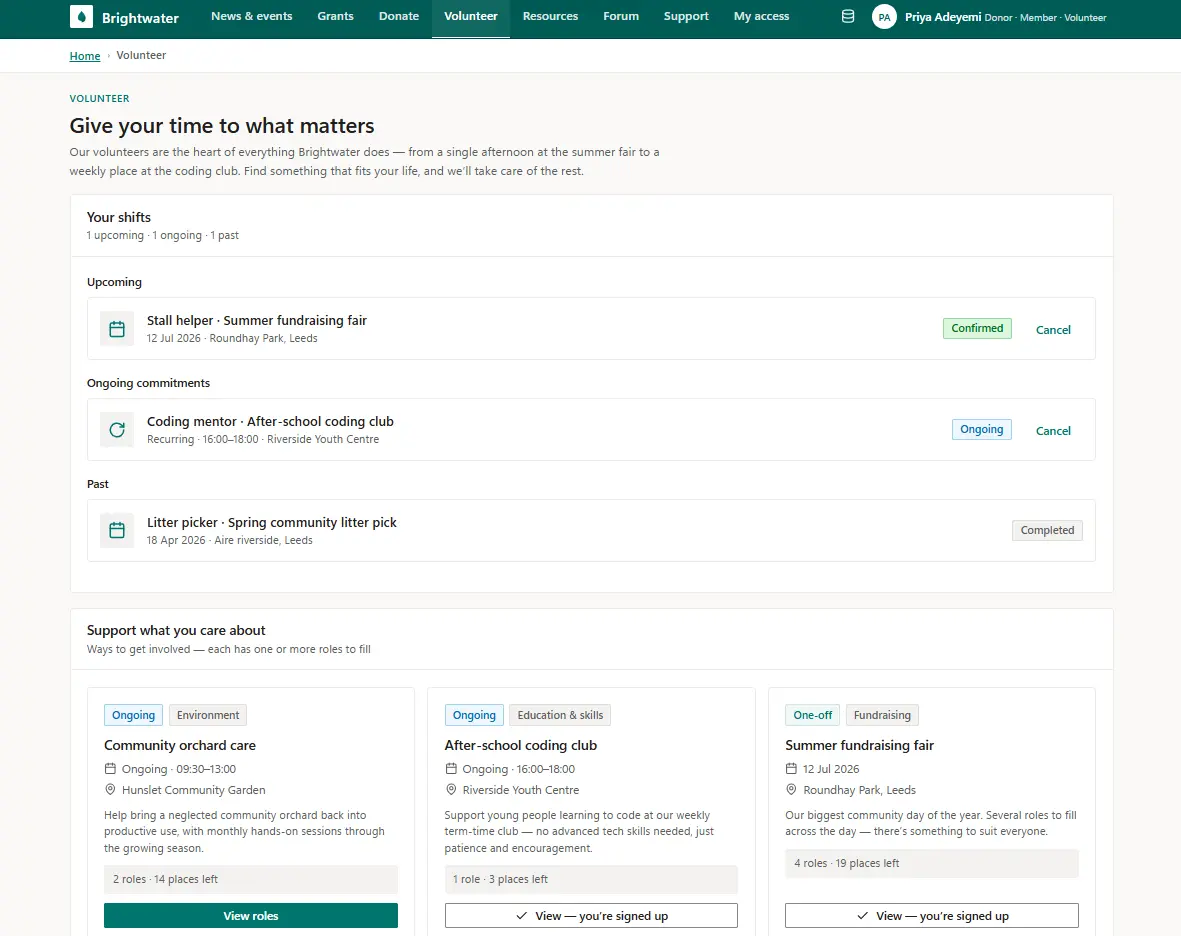Click the Confirmed status badge
The image size is (1181, 936).
(x=977, y=328)
